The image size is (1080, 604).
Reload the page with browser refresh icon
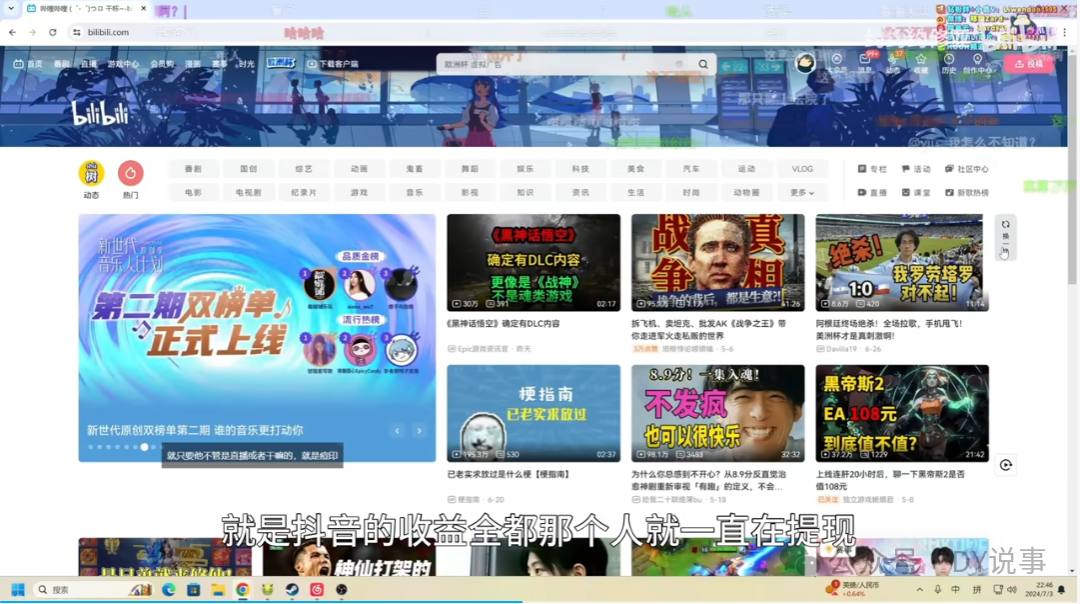pos(52,32)
